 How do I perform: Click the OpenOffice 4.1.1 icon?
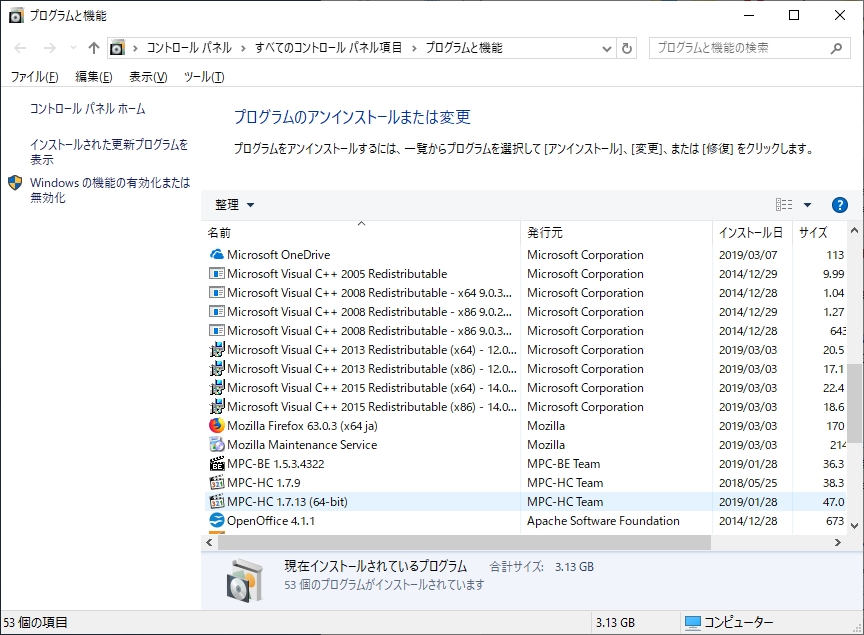coord(217,521)
